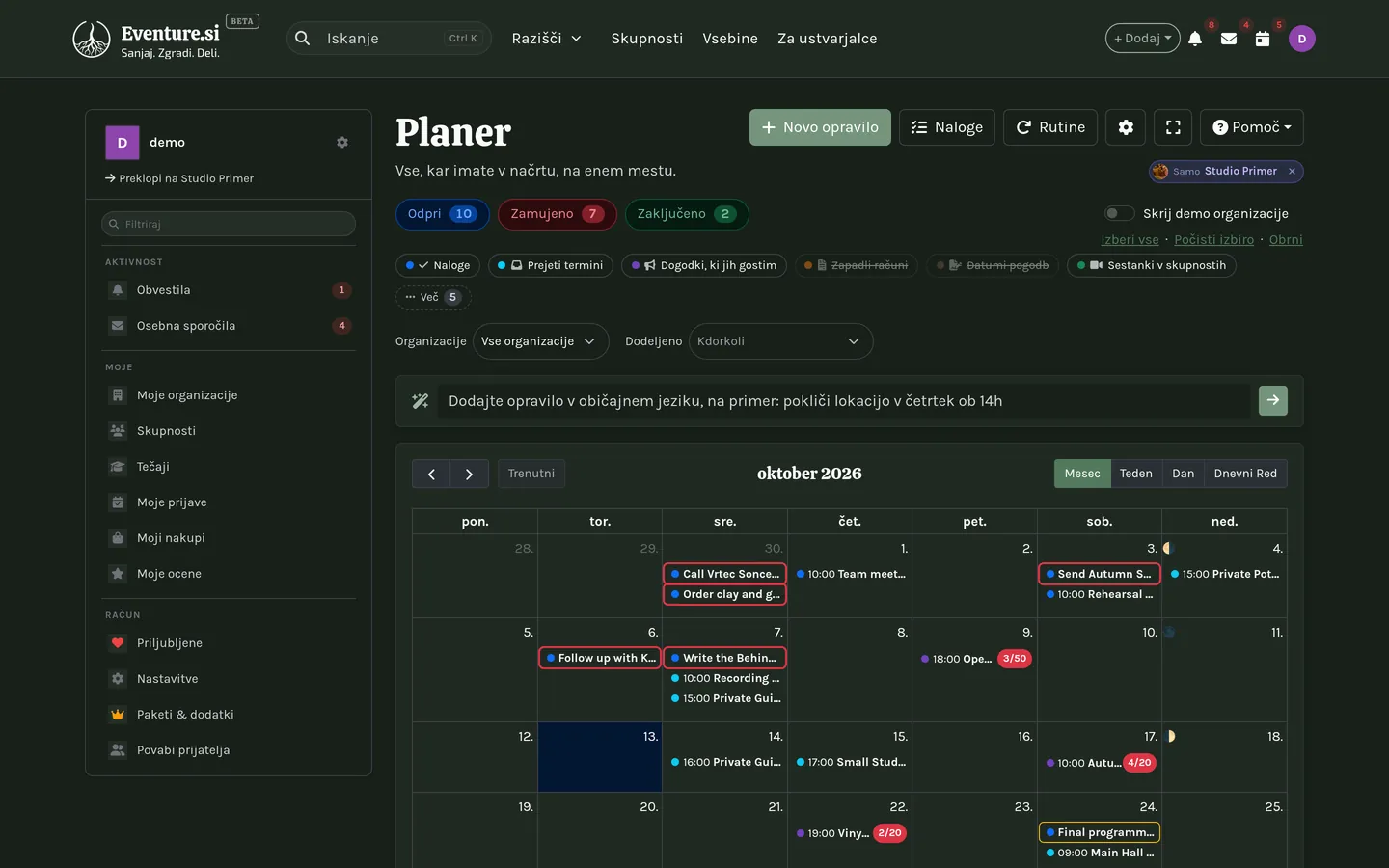The height and width of the screenshot is (868, 1389).
Task: Switch calendar to Teden view
Action: coord(1135,474)
